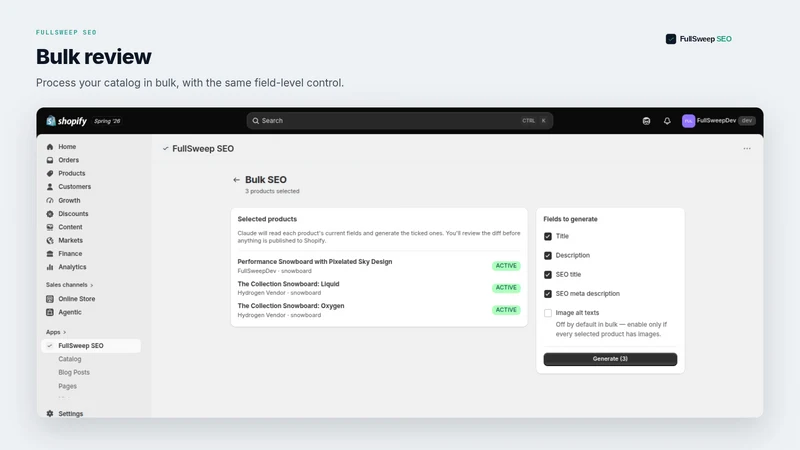Image resolution: width=800 pixels, height=450 pixels.
Task: Open the Home icon in sidebar
Action: 50,147
